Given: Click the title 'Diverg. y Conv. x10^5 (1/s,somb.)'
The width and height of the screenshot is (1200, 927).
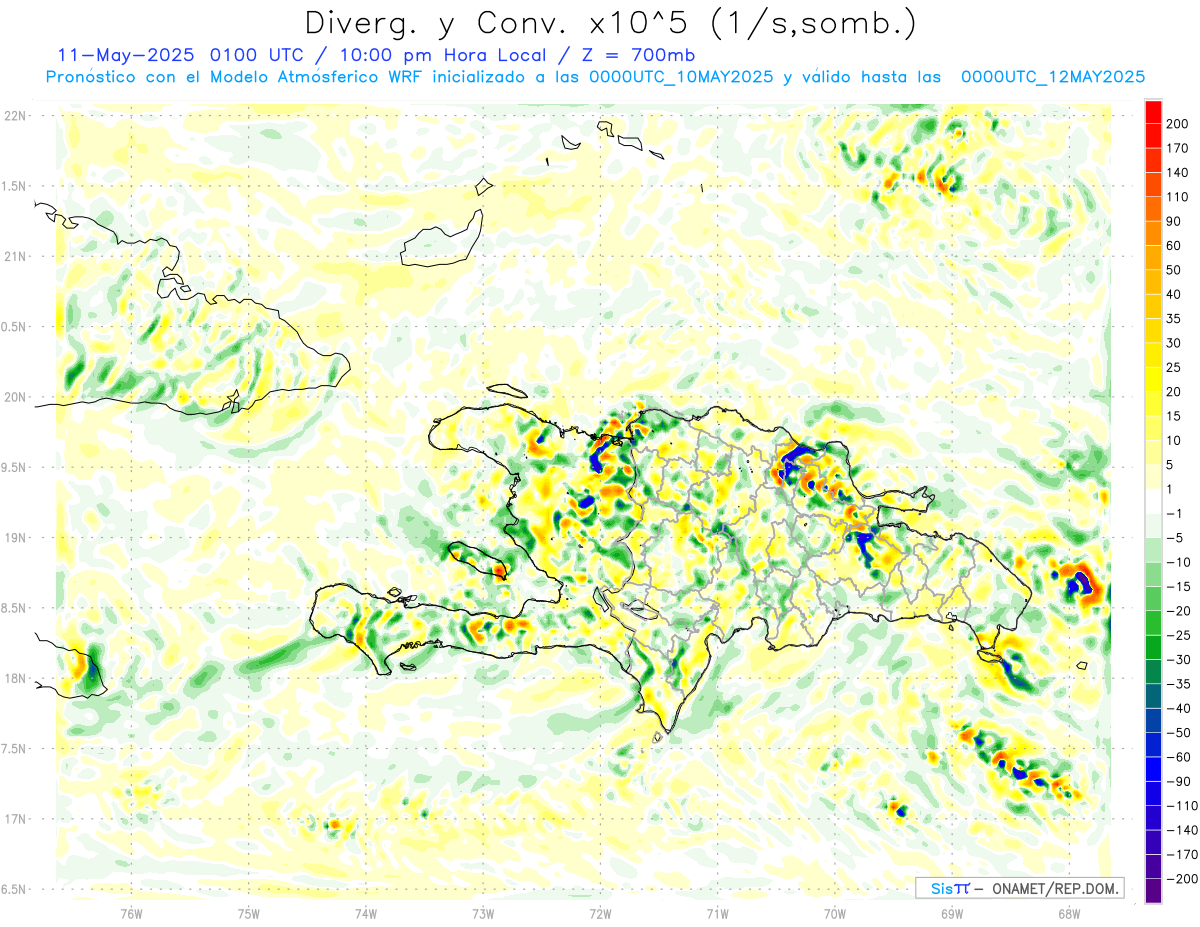Looking at the screenshot, I should (x=610, y=23).
